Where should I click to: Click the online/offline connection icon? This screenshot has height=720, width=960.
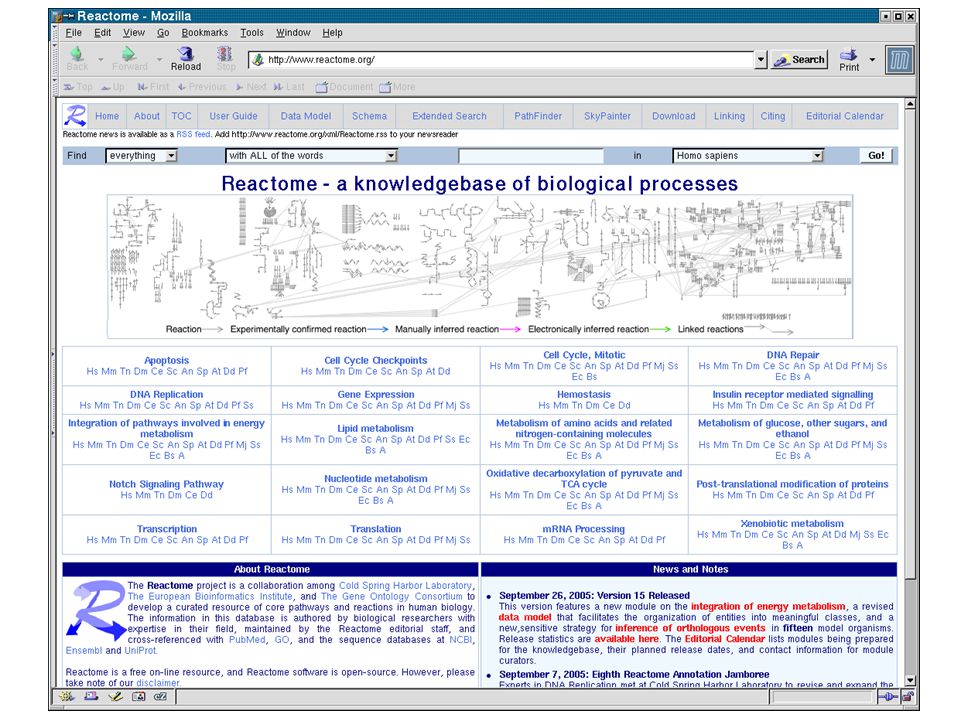pos(888,696)
